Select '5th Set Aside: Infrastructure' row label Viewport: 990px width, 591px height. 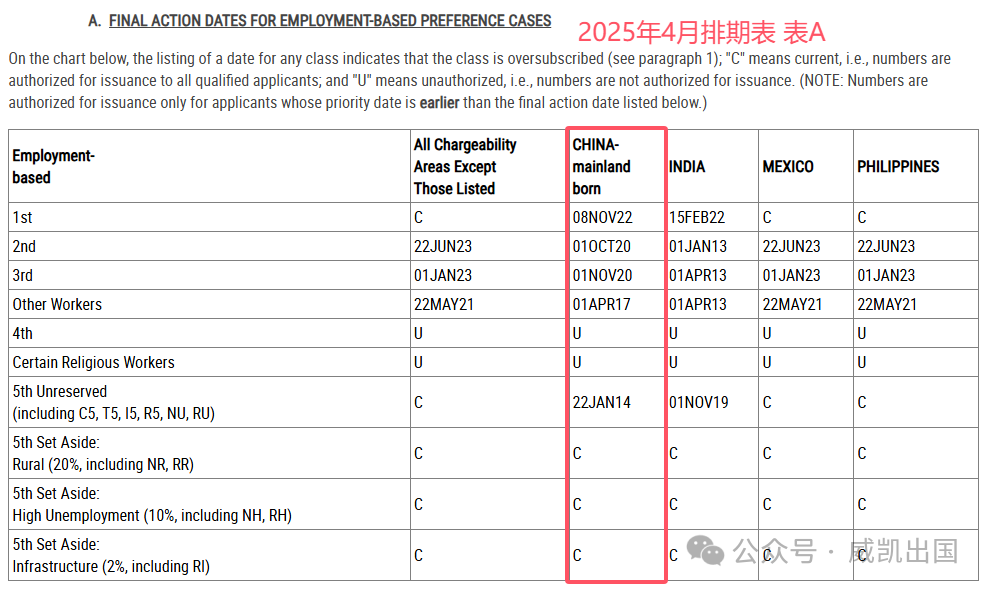pos(111,556)
